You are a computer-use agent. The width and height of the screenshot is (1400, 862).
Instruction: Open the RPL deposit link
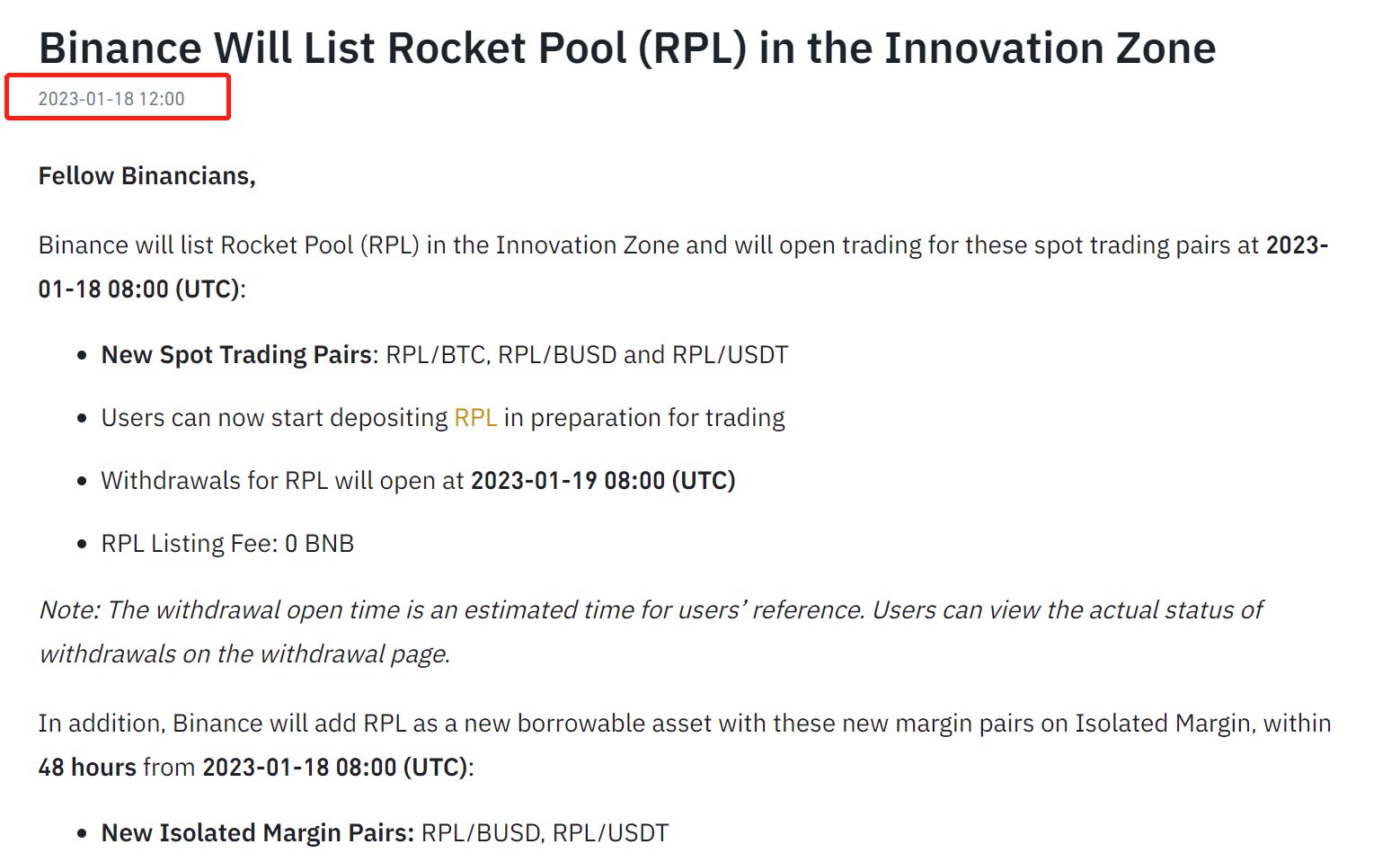point(475,418)
